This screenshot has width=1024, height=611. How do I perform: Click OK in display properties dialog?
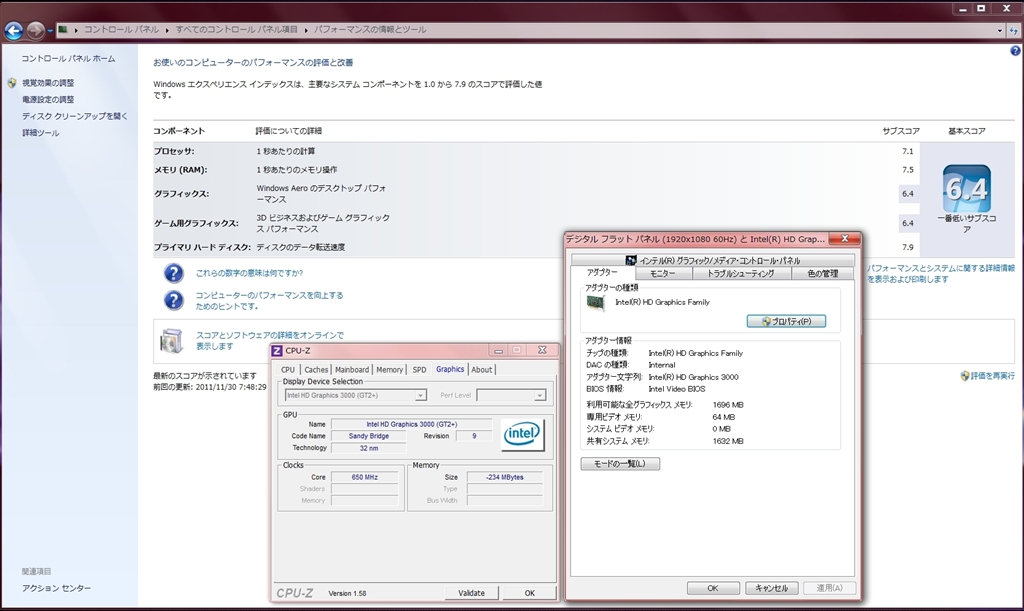(713, 588)
